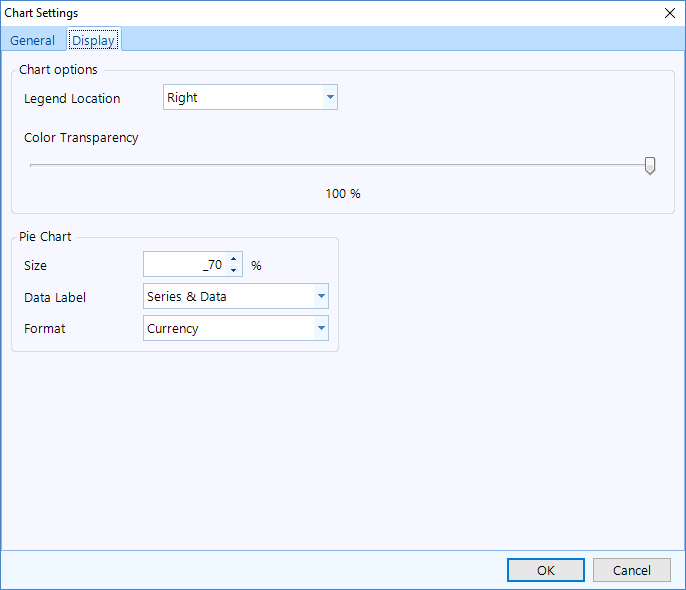
Task: Close the Chart Settings window
Action: [669, 13]
